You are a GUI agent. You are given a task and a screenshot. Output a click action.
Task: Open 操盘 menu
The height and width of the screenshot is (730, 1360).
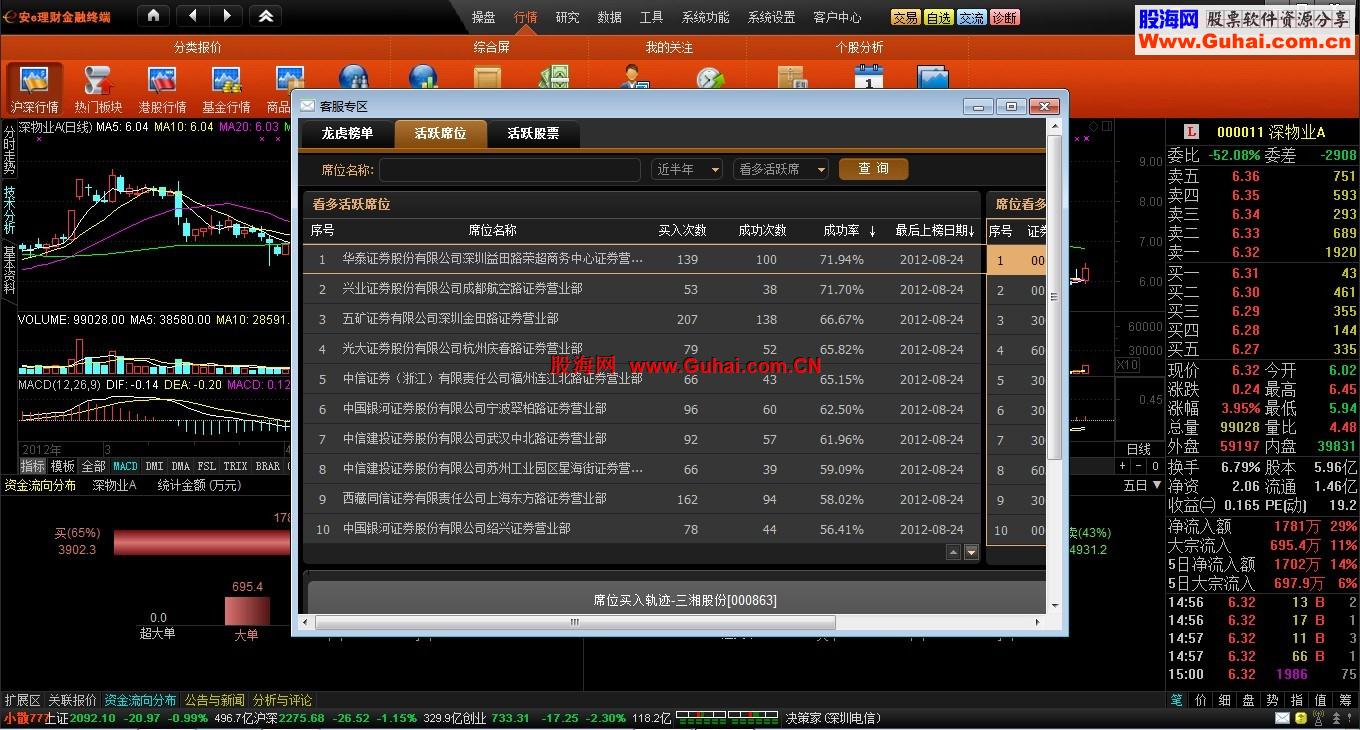tap(484, 17)
